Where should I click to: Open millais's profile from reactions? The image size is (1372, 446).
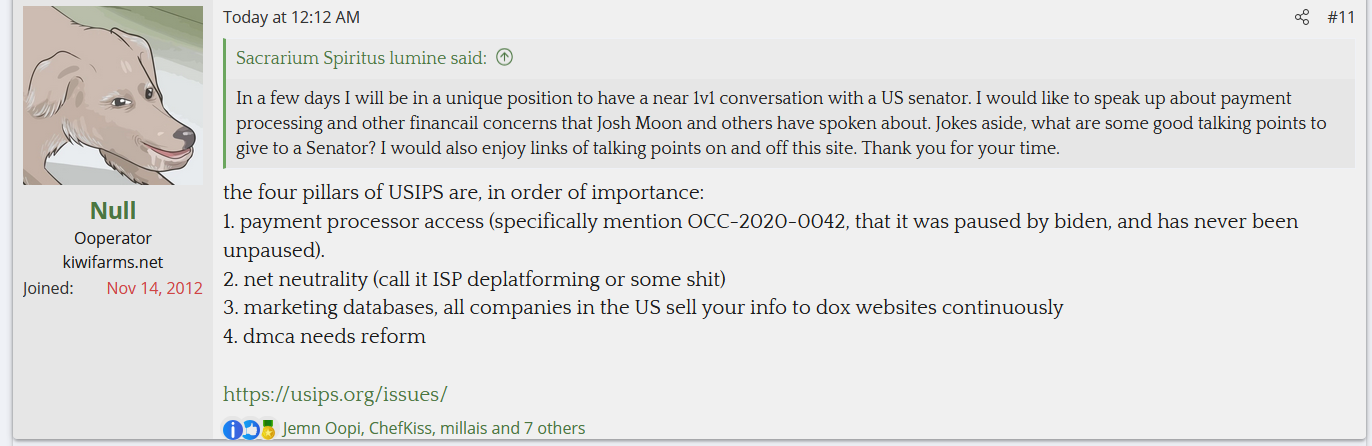[464, 429]
